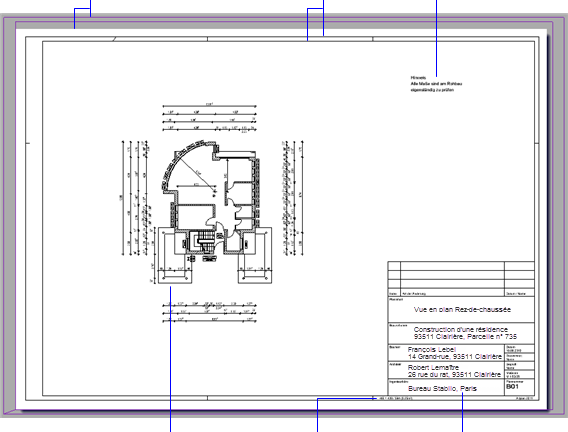Click the plan number B01 field
The width and height of the screenshot is (568, 432).
coord(512,386)
